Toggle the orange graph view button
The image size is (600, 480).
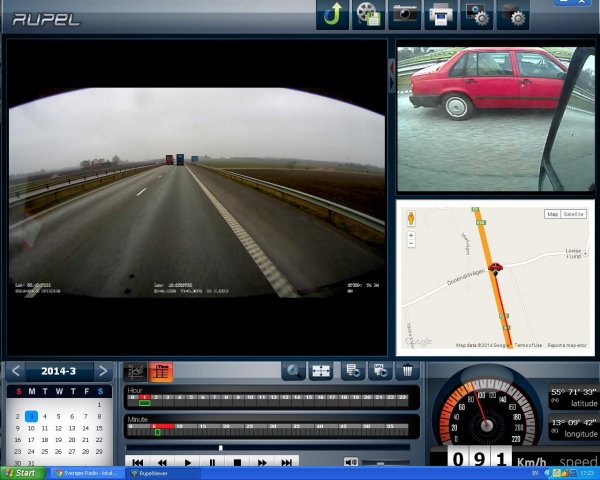click(160, 371)
